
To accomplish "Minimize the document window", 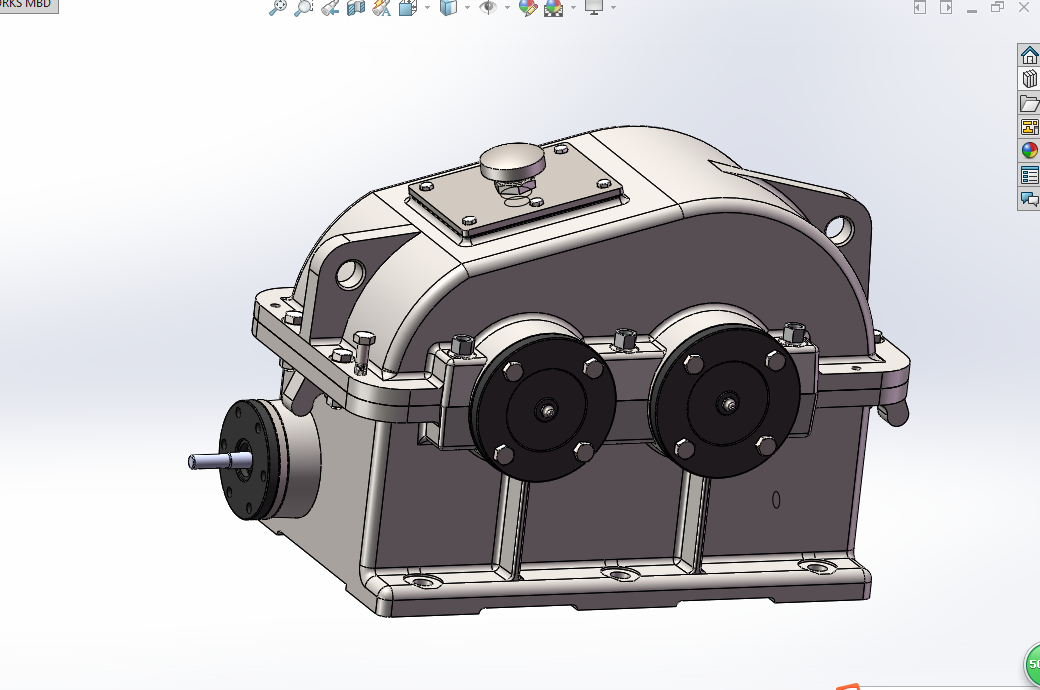I will (x=972, y=9).
